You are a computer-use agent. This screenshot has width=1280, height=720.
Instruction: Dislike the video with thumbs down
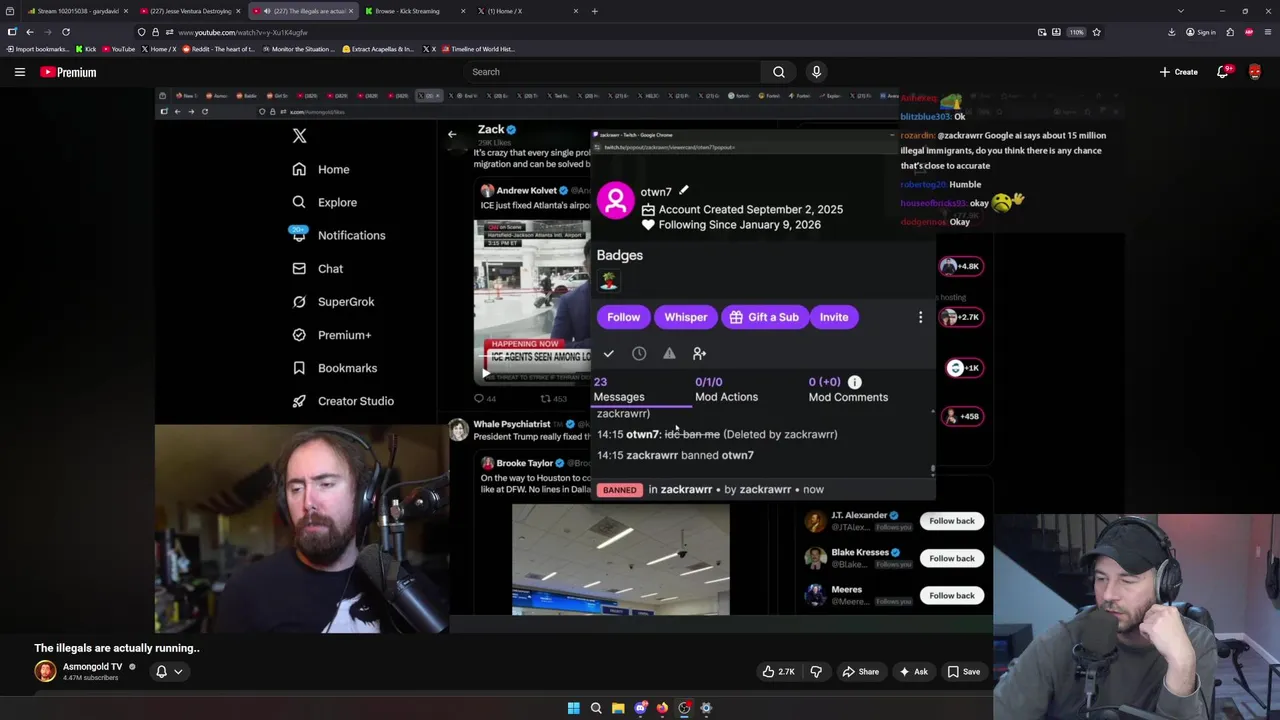coord(816,672)
